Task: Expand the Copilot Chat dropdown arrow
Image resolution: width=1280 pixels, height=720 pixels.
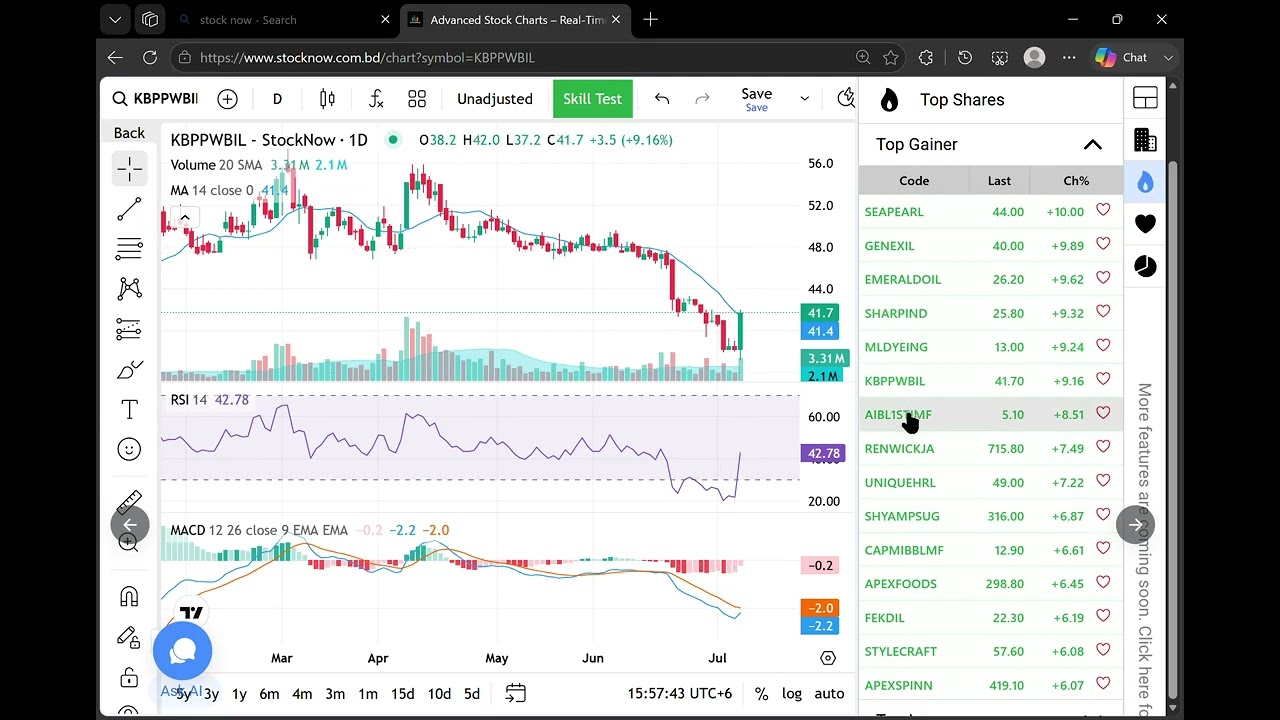Action: click(1167, 58)
